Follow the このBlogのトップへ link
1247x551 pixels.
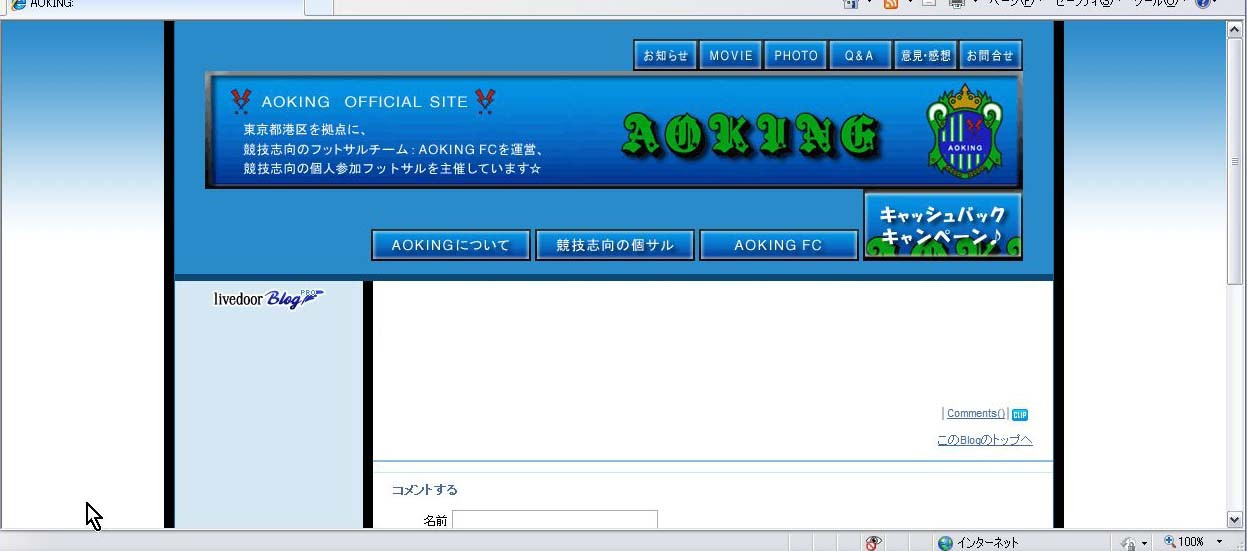pos(984,440)
